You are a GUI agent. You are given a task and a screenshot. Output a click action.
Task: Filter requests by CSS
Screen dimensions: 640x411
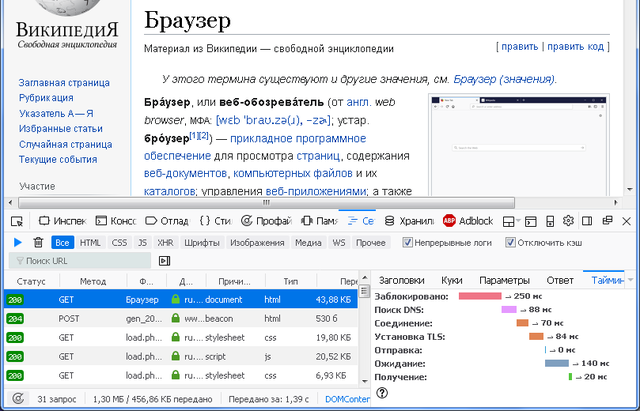point(120,242)
